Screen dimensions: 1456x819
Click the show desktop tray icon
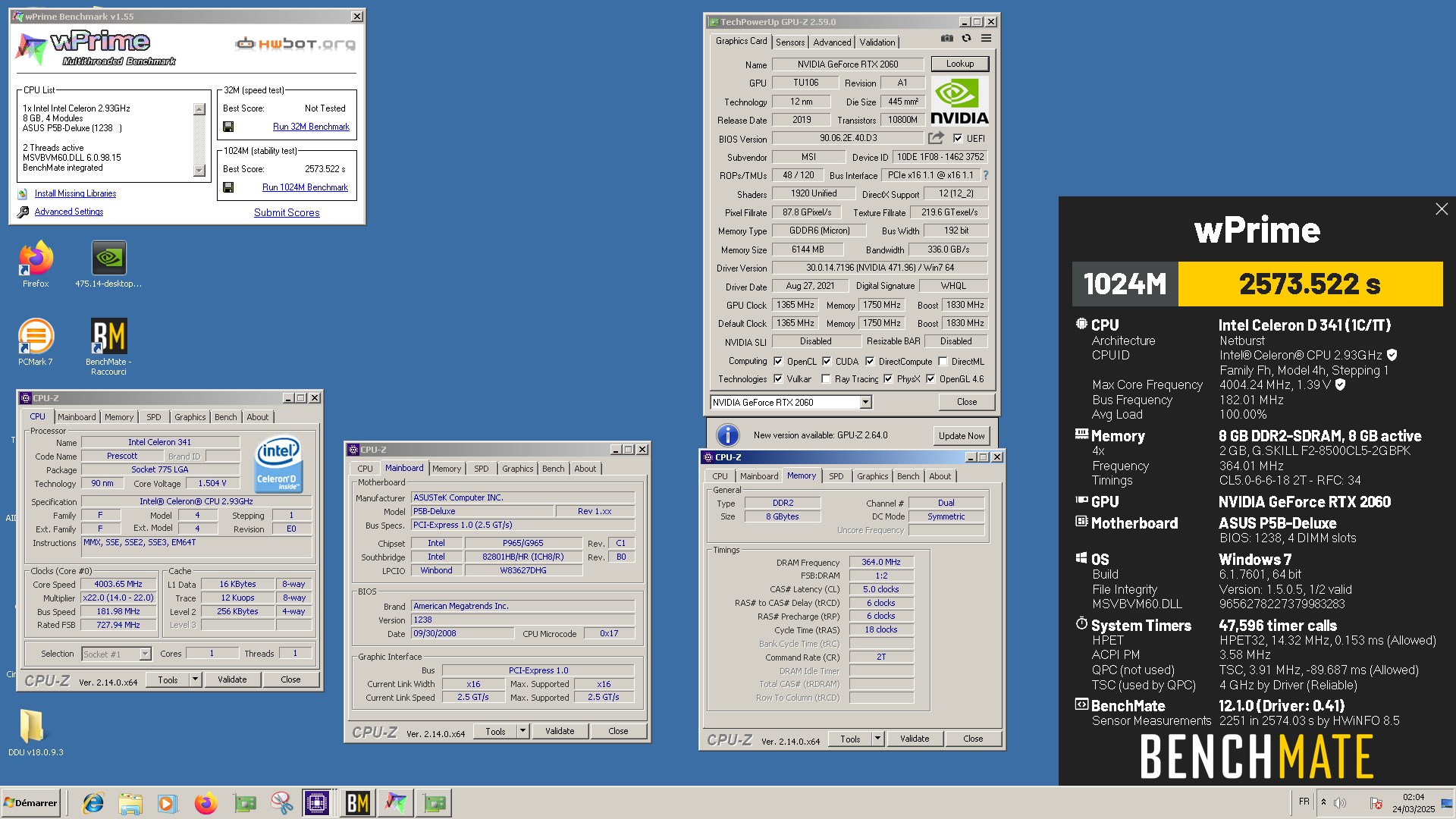(1447, 803)
